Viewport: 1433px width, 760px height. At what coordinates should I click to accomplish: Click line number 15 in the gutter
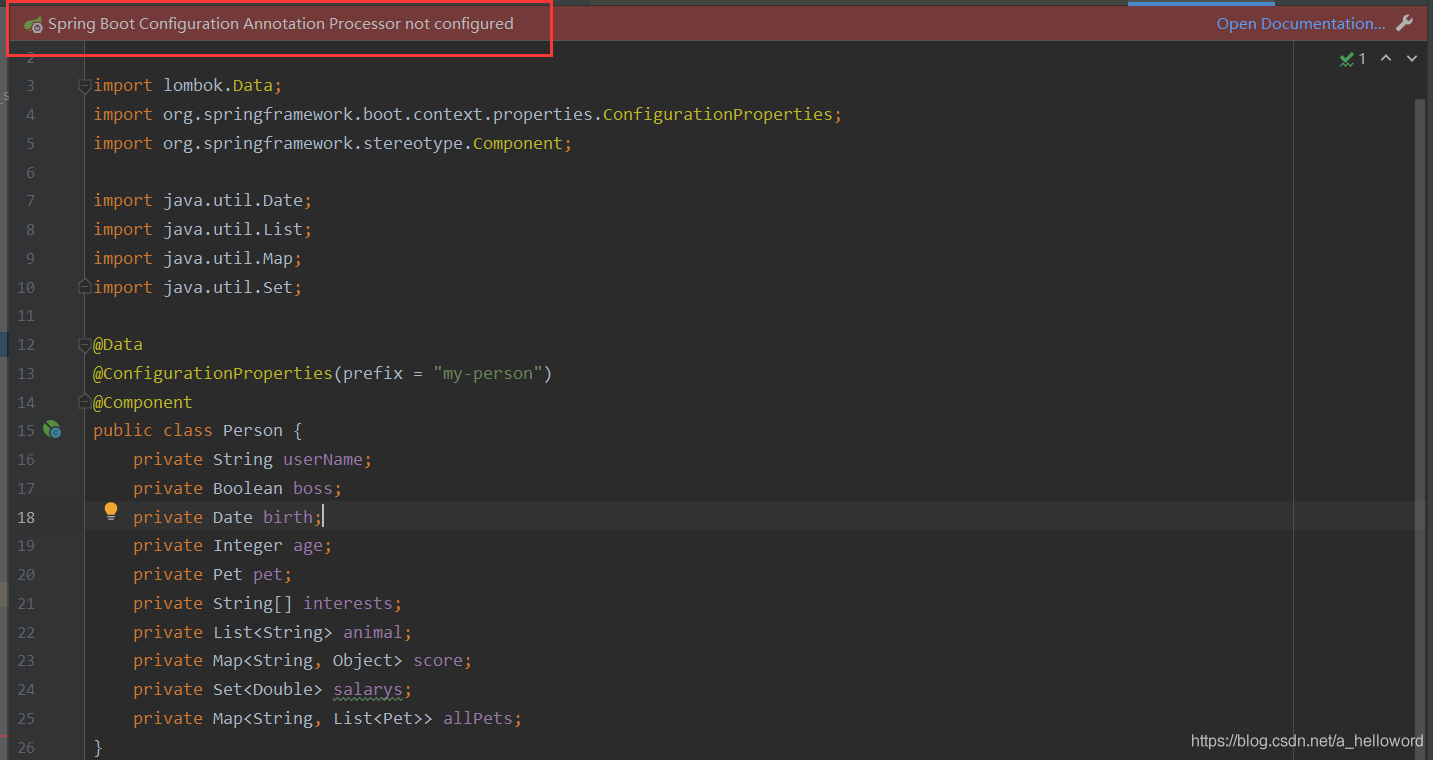pos(25,430)
